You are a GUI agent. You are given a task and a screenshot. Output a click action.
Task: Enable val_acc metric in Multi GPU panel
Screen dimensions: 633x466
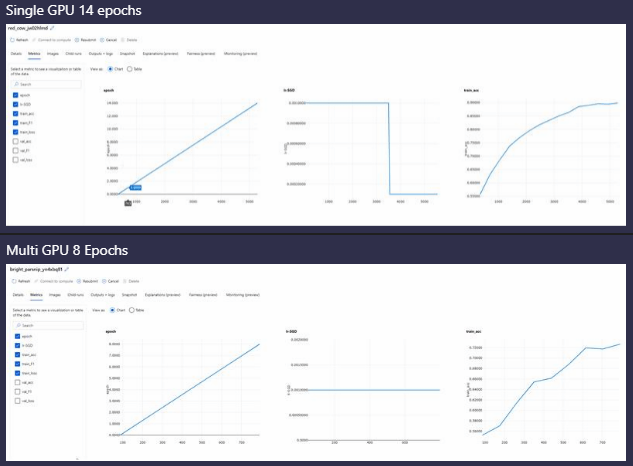(17, 382)
